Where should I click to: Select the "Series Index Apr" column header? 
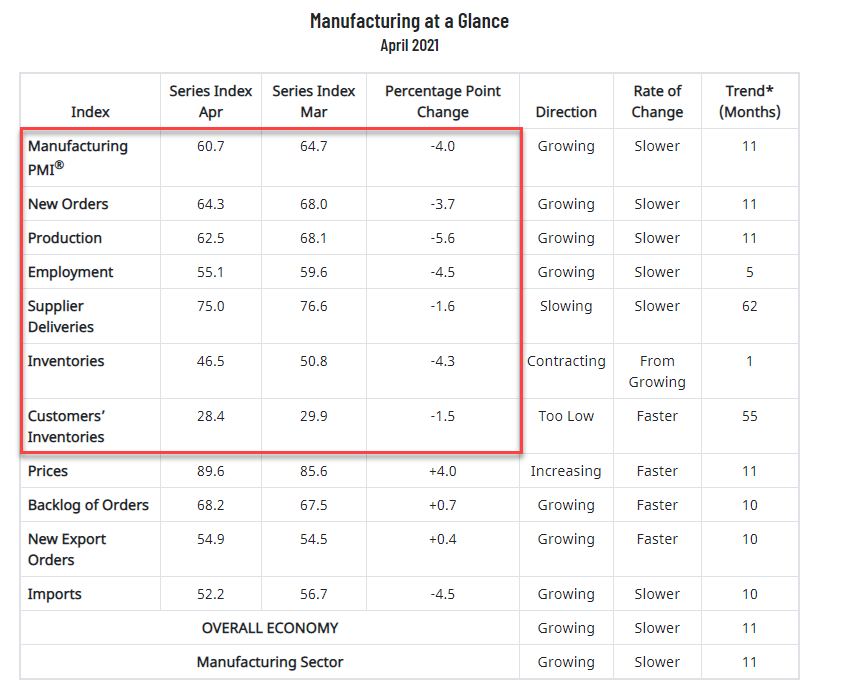(210, 101)
